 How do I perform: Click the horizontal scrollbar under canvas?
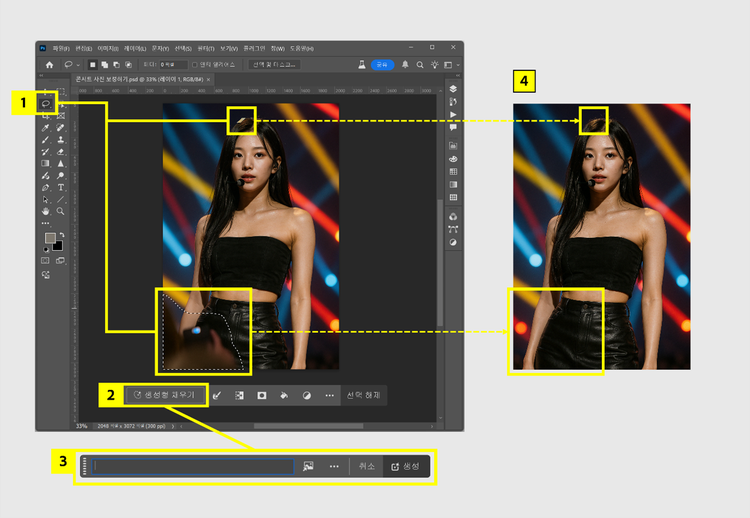pyautogui.click(x=308, y=426)
